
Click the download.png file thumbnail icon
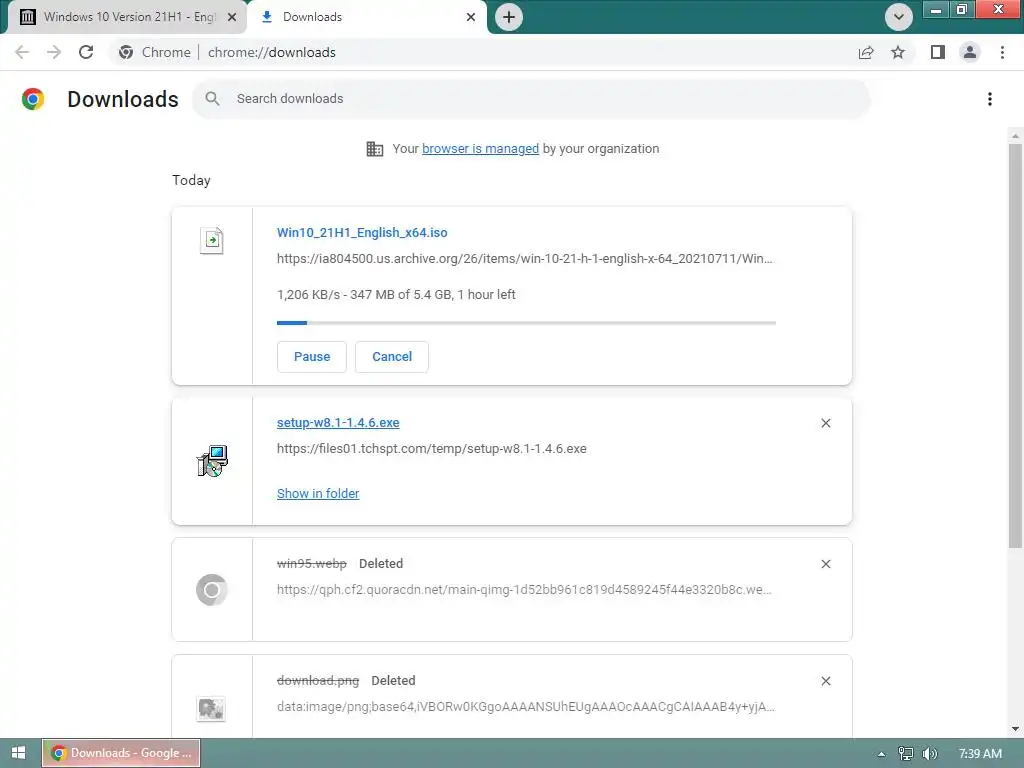pos(211,709)
